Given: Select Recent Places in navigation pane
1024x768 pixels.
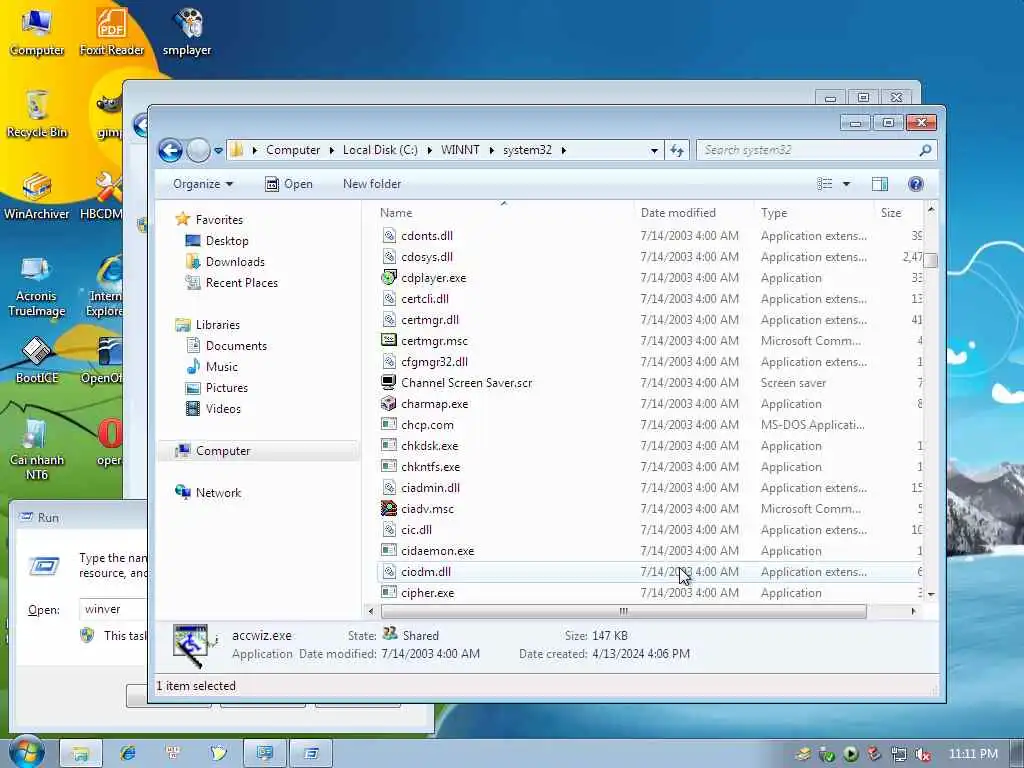Looking at the screenshot, I should click(232, 282).
